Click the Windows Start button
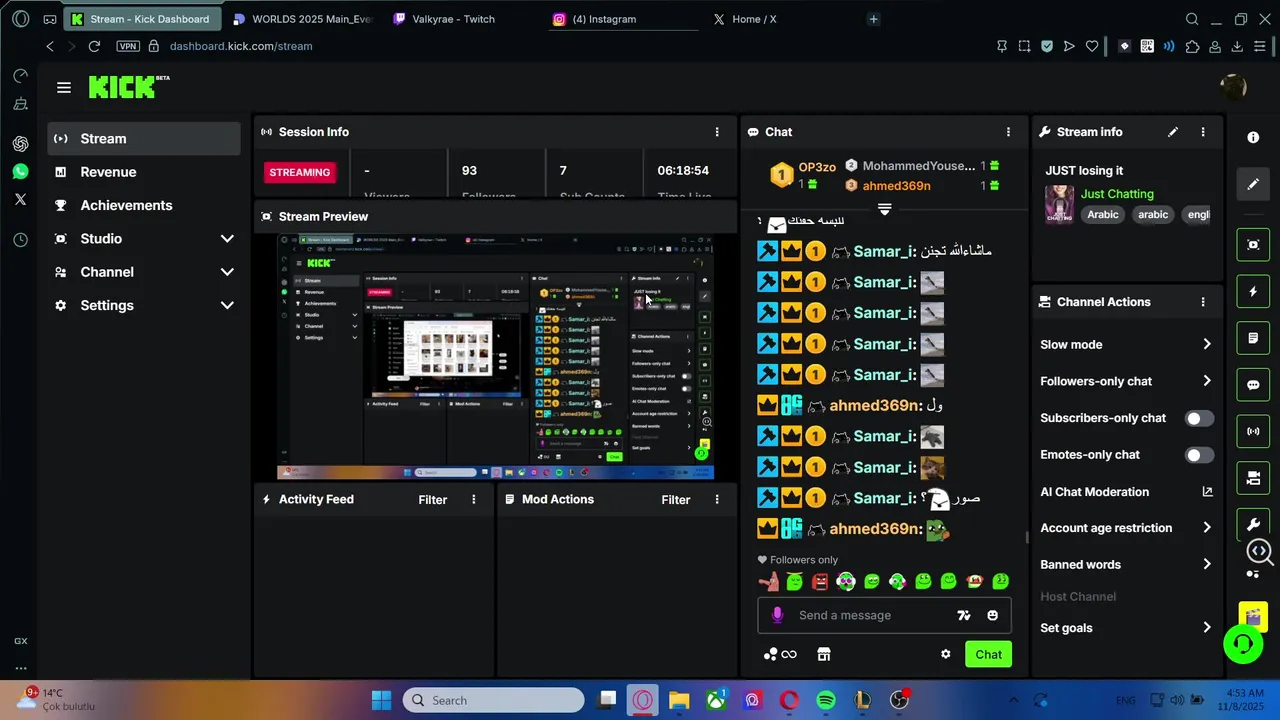The height and width of the screenshot is (720, 1280). click(382, 700)
